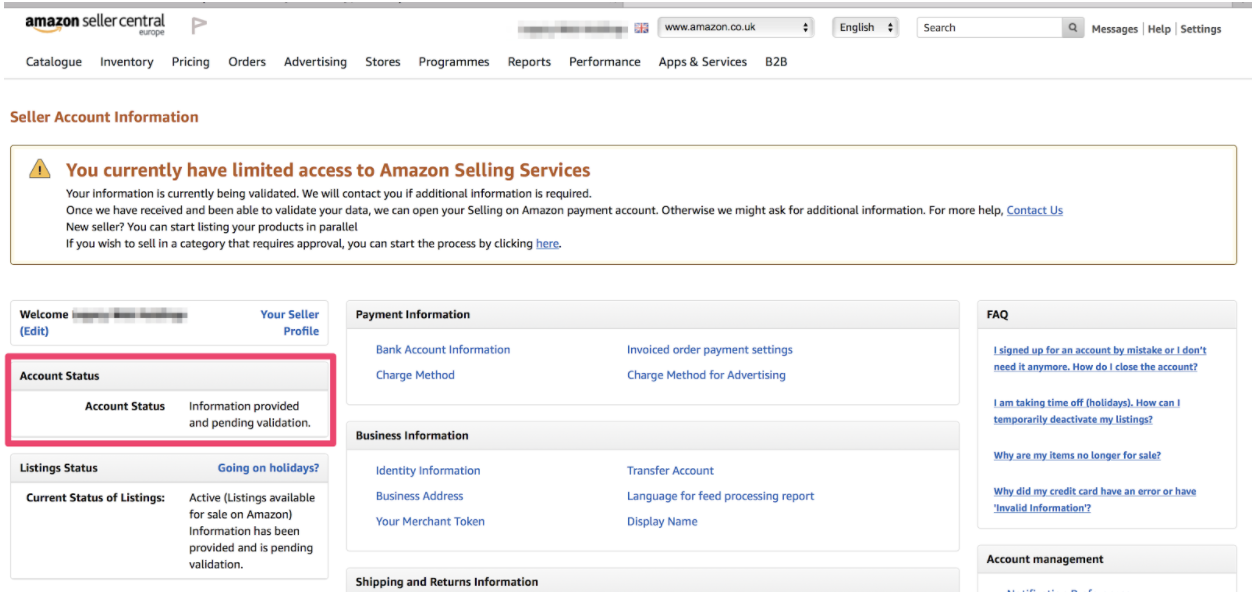The height and width of the screenshot is (598, 1258).
Task: Open the Settings link in the header
Action: click(1201, 29)
